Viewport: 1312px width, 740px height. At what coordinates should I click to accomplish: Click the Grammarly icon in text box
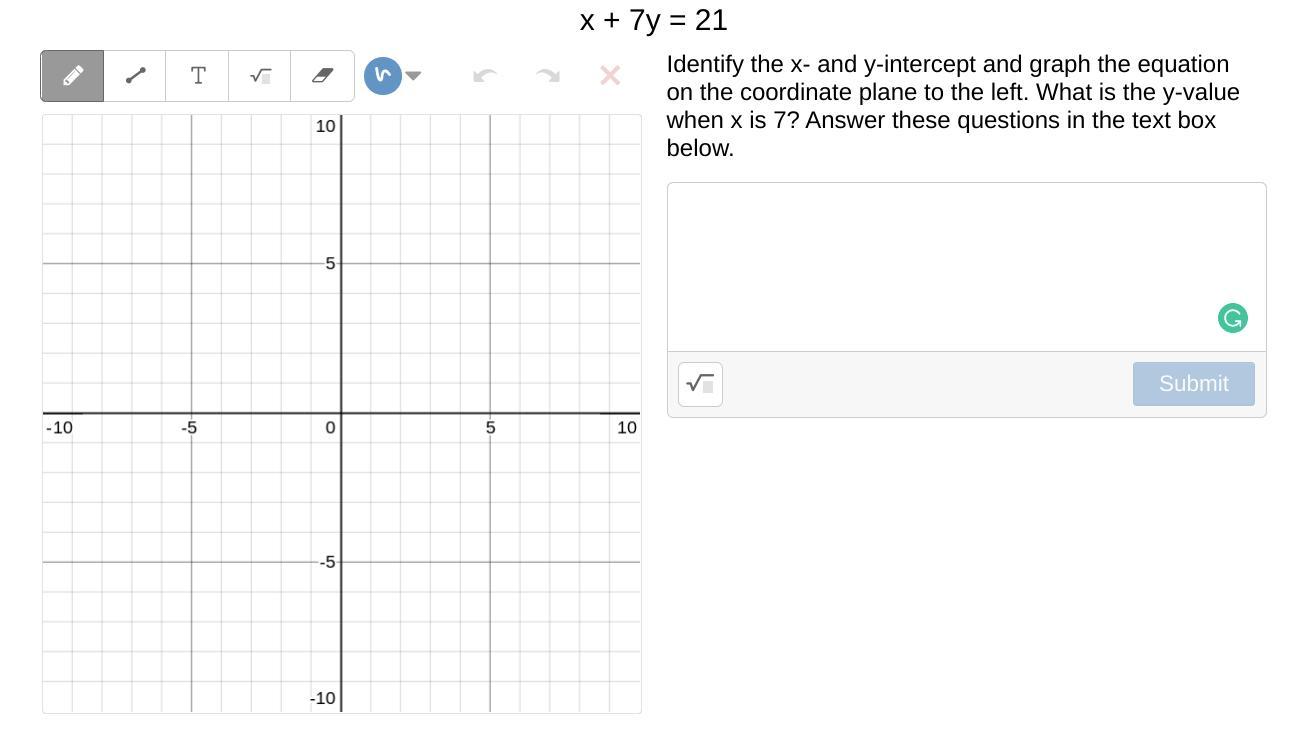pos(1232,318)
